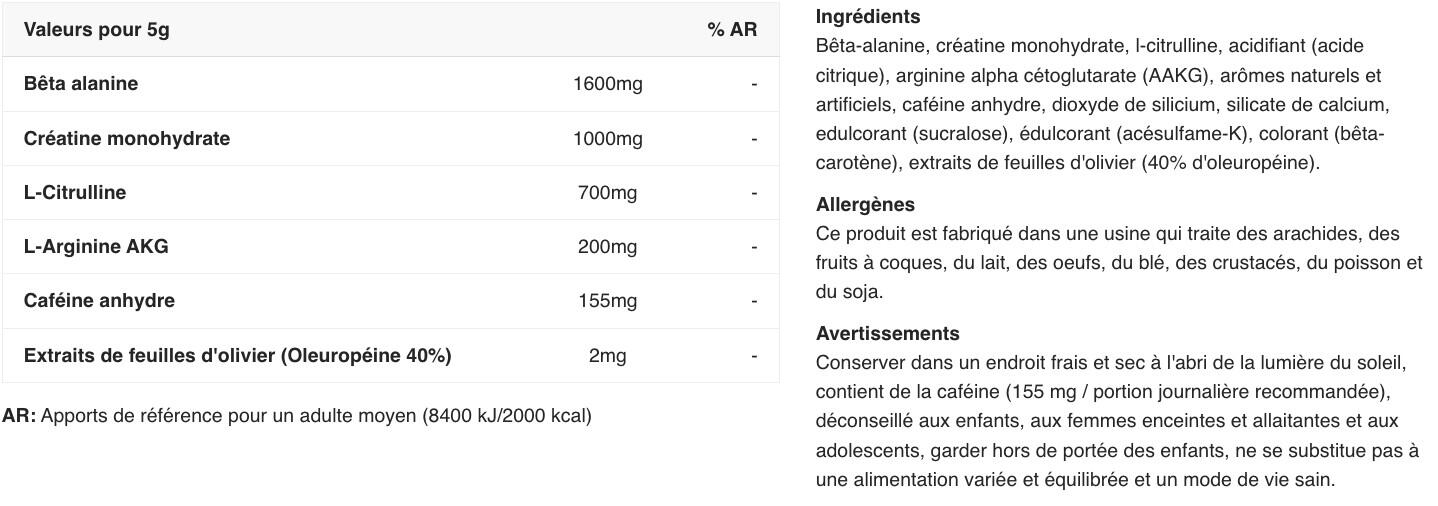The image size is (1438, 506).
Task: Select the Bêta alanine row label
Action: [x=81, y=84]
